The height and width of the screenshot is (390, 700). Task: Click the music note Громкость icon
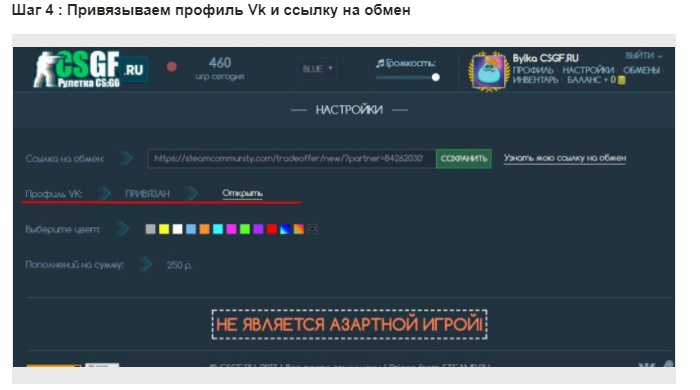pos(380,63)
